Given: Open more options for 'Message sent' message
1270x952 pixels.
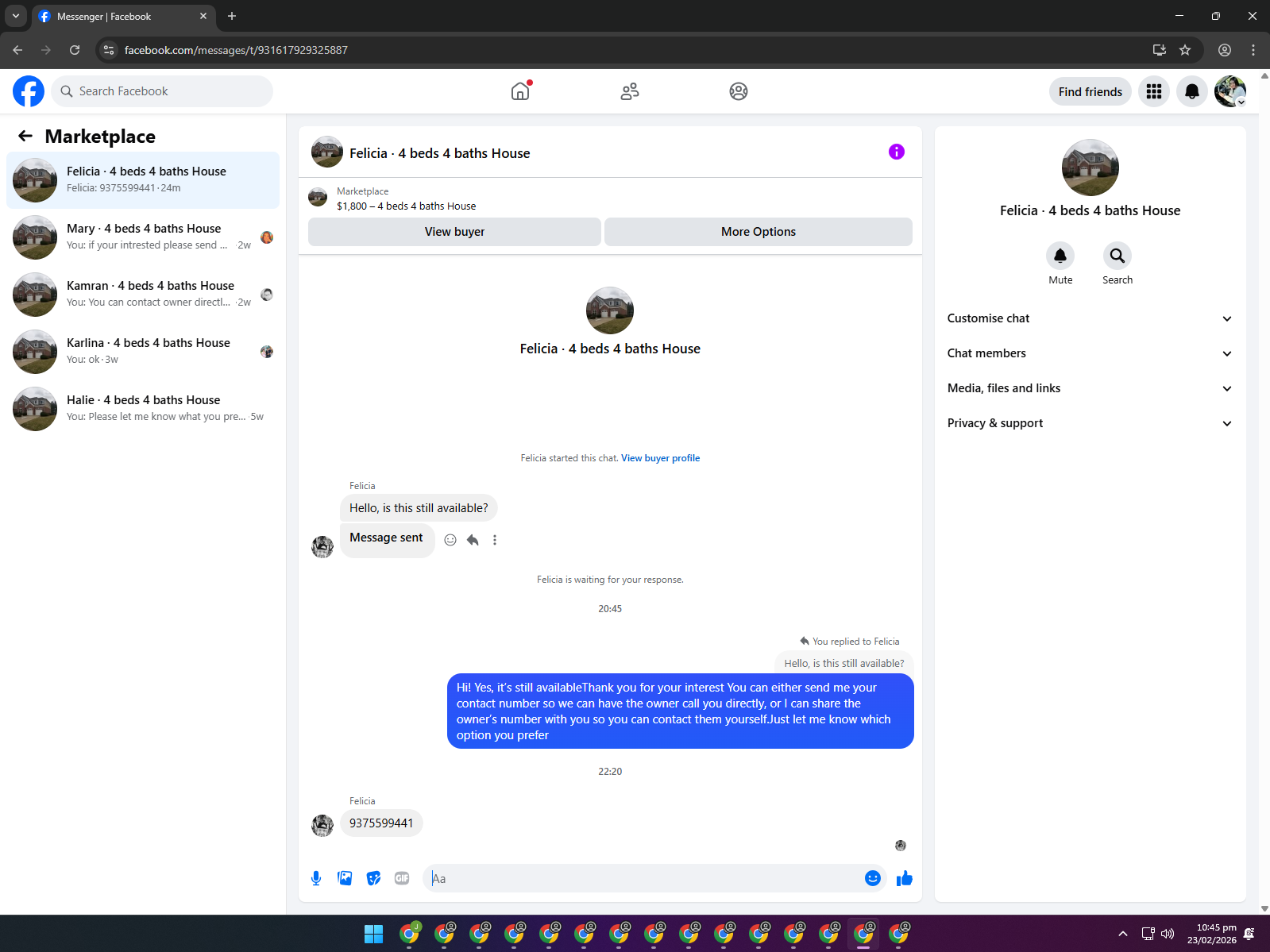Looking at the screenshot, I should (495, 540).
